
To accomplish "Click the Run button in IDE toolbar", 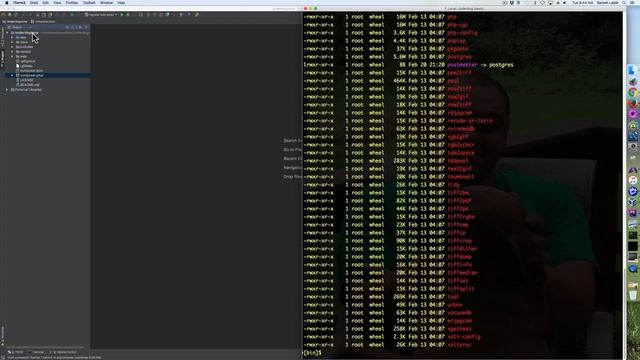I will pos(122,15).
